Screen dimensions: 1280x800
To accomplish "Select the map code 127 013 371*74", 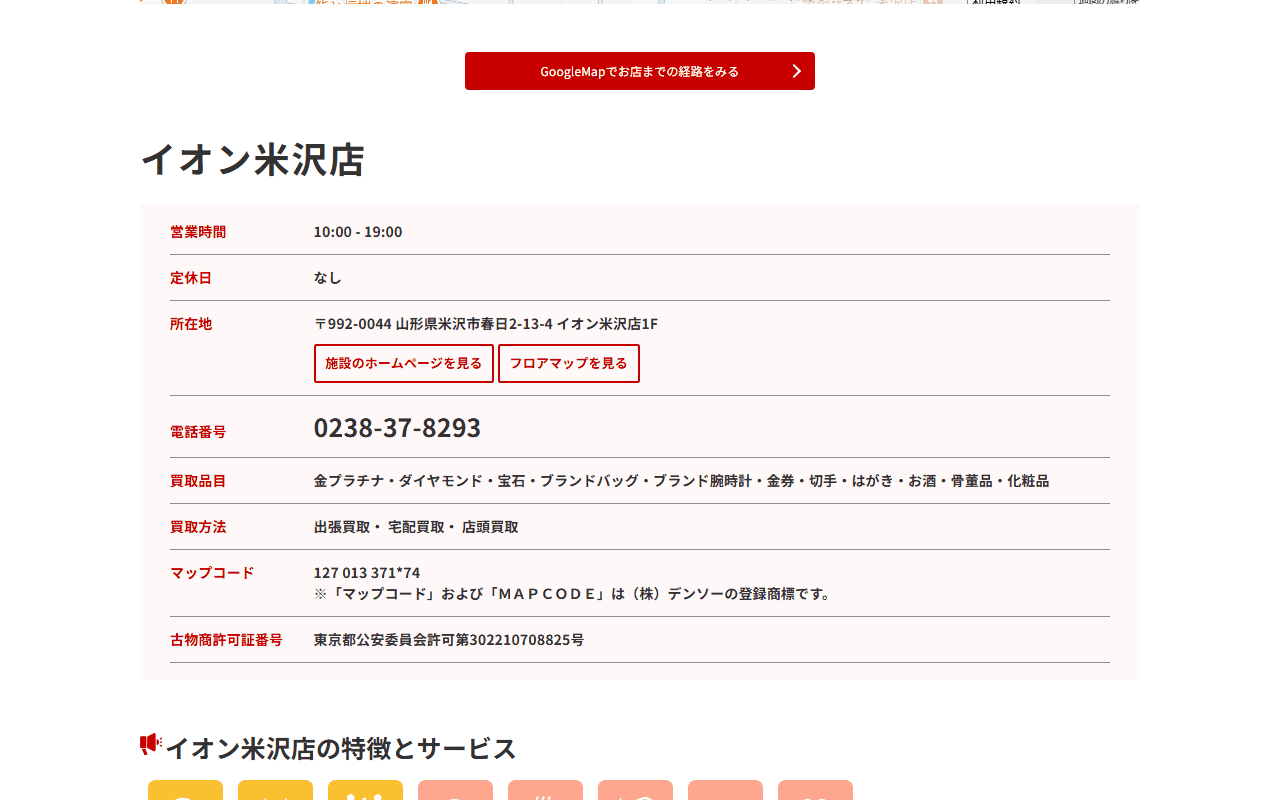I will pyautogui.click(x=367, y=573).
